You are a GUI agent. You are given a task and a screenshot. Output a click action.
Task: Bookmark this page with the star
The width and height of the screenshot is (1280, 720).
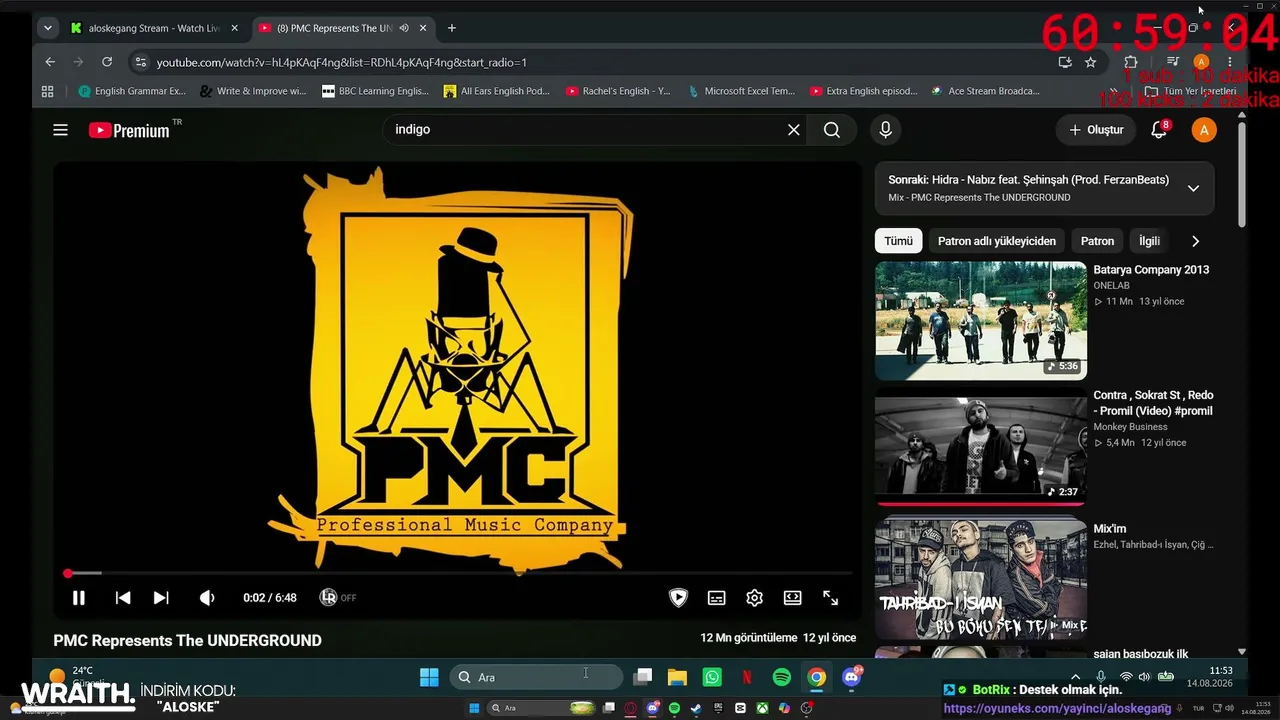coord(1091,62)
